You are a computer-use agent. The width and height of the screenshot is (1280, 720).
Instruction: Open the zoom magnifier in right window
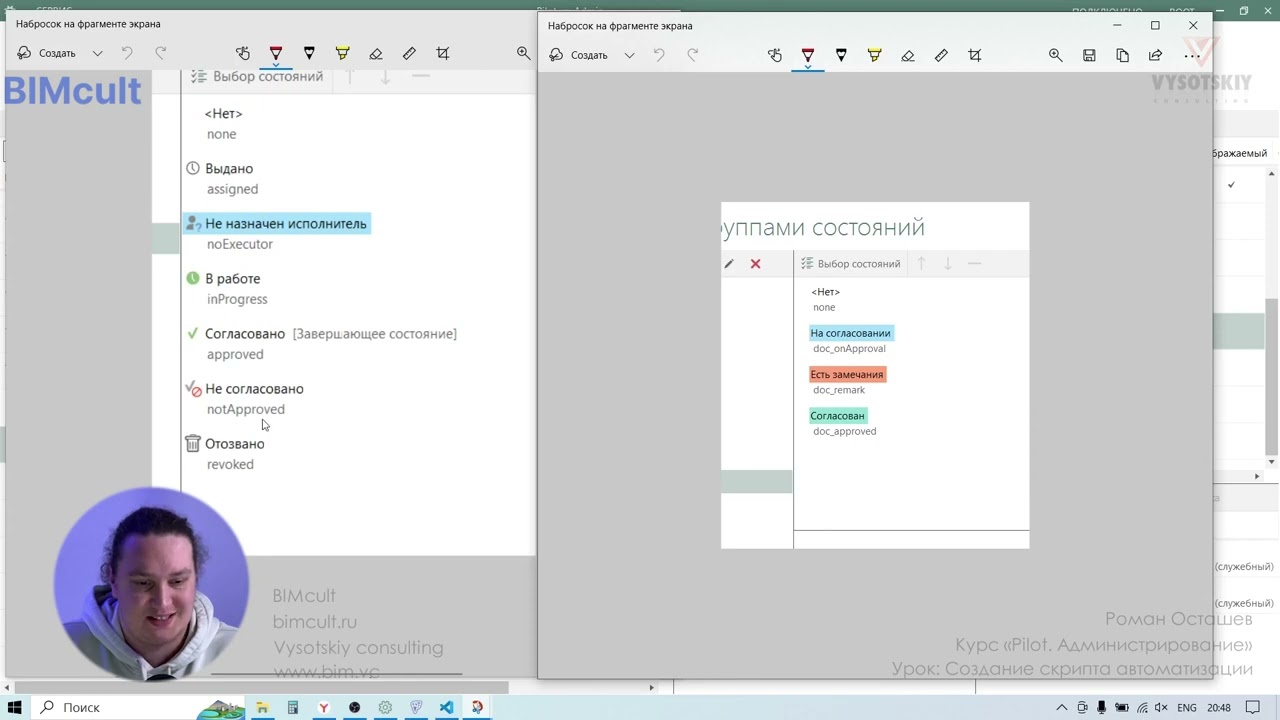[1055, 55]
